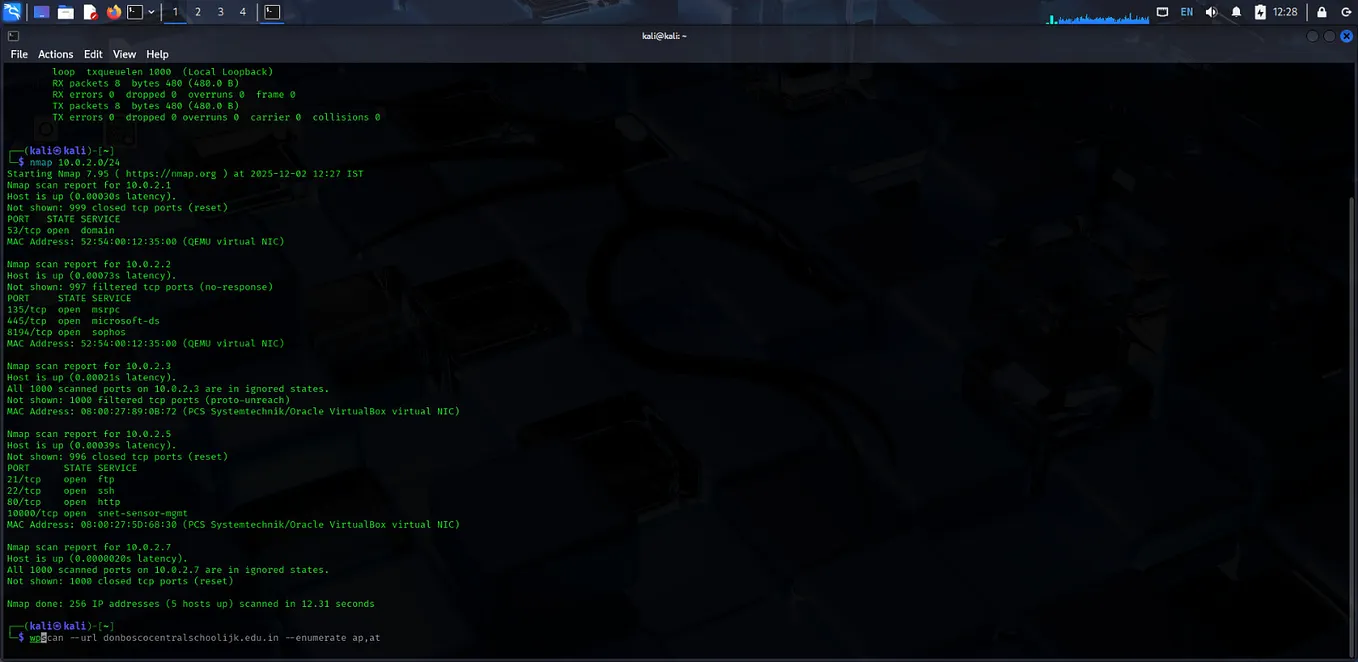Click the workspace 1 indicator
1358x662 pixels.
[175, 11]
